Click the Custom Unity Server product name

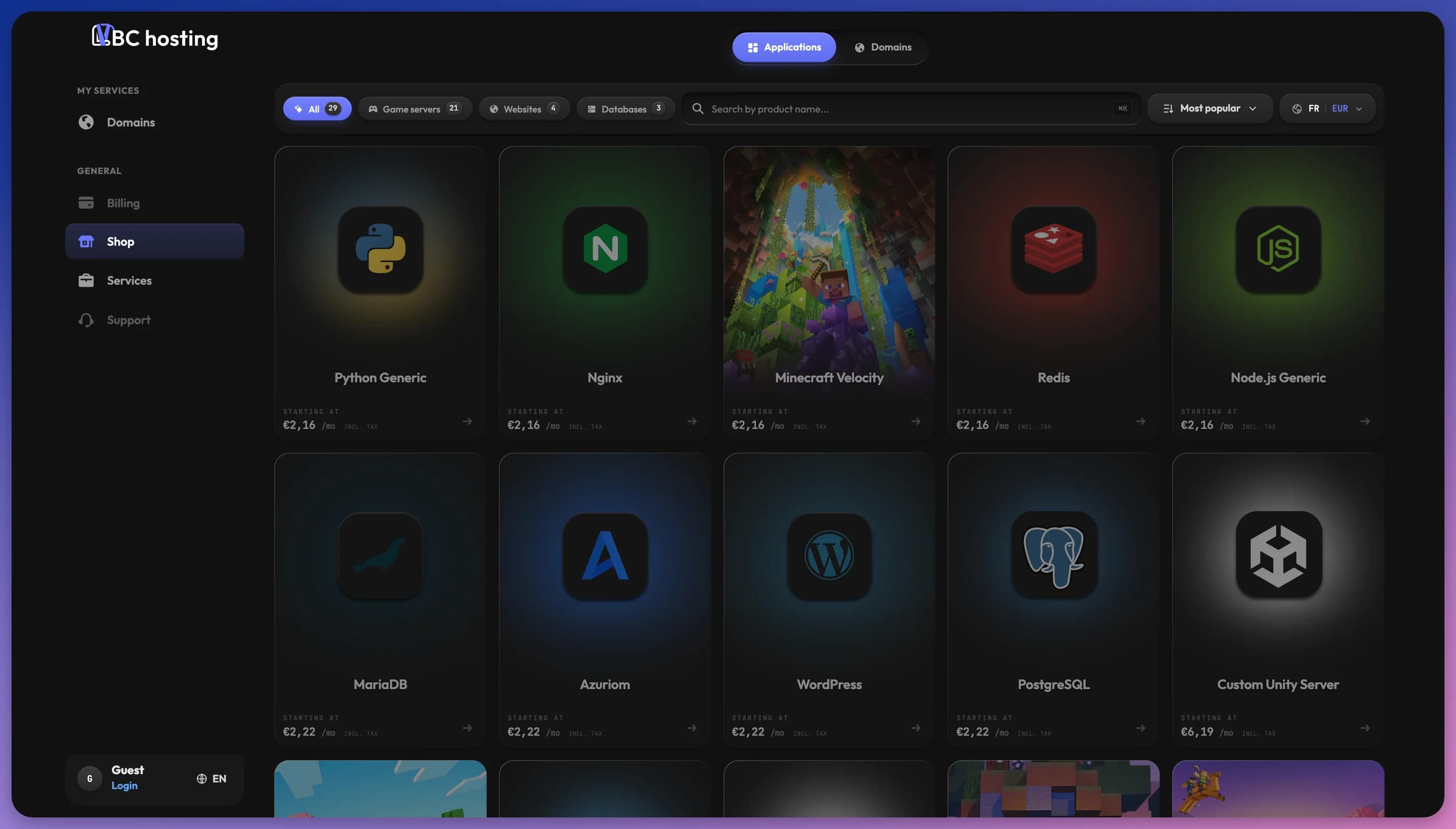[x=1278, y=684]
